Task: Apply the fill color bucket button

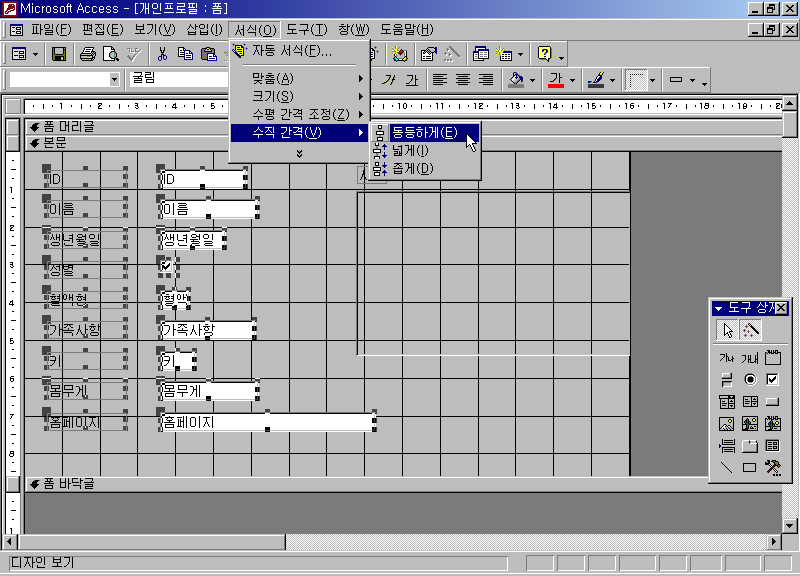Action: tap(516, 80)
